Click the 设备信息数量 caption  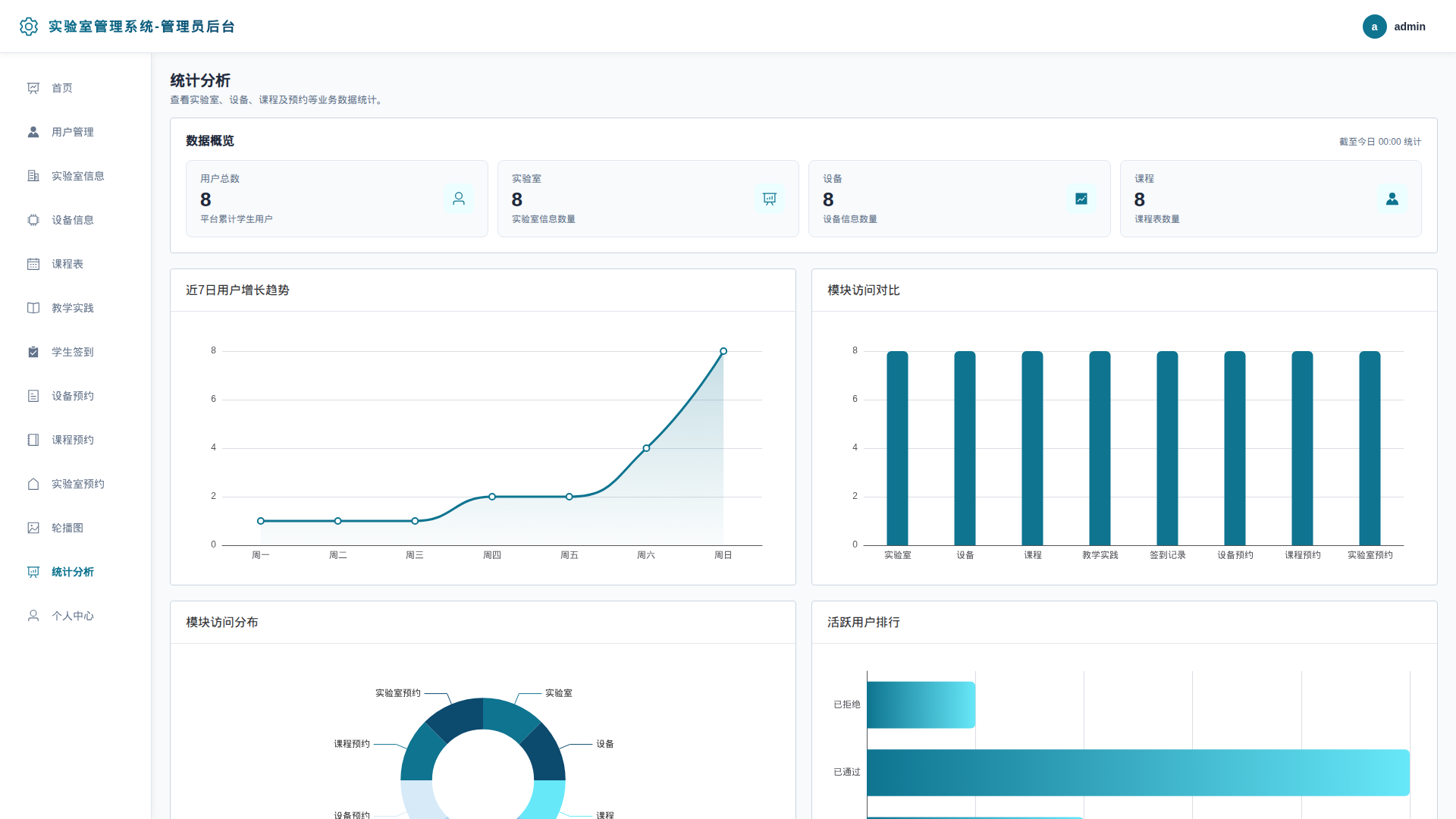(850, 219)
